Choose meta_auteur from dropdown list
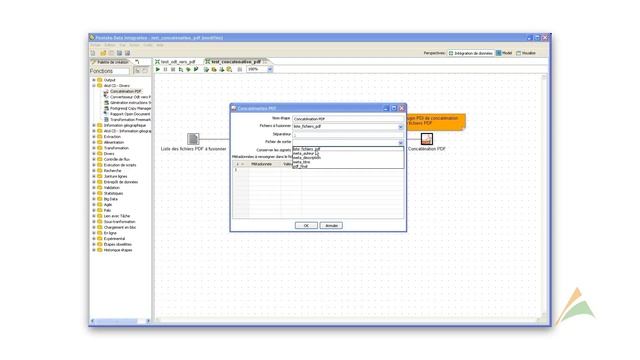The height and width of the screenshot is (360, 640). tap(348, 153)
